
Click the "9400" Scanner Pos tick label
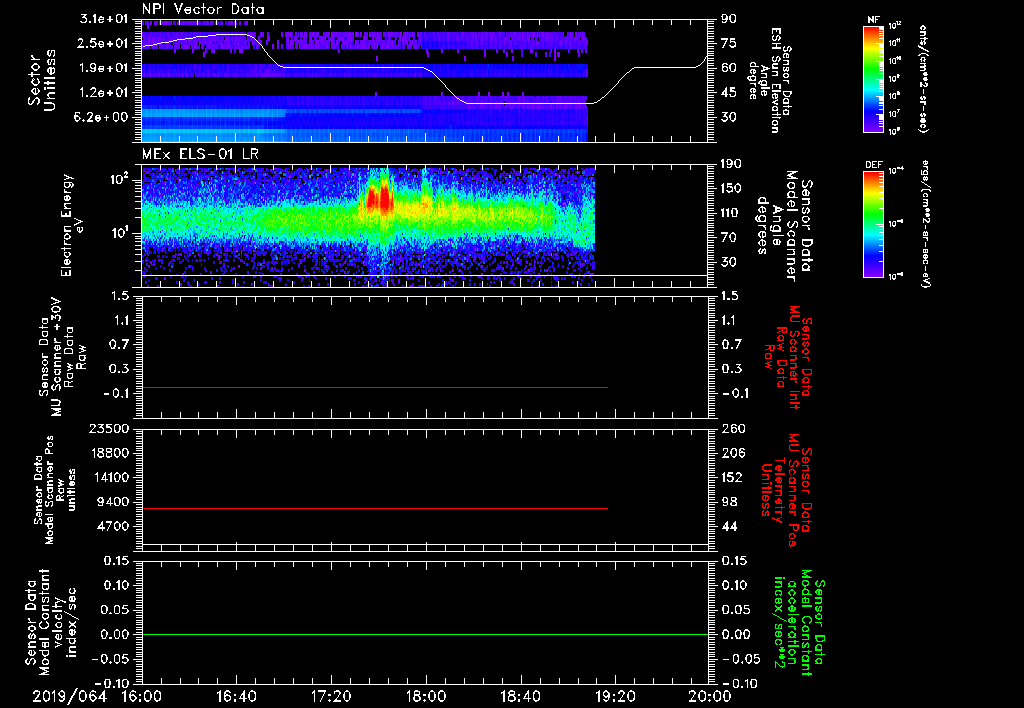point(112,502)
